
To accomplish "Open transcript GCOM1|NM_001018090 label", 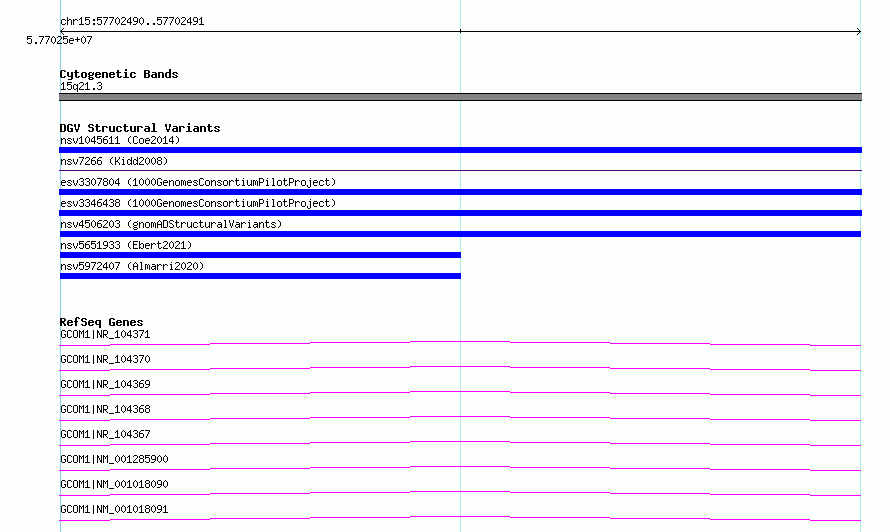I will tap(114, 484).
